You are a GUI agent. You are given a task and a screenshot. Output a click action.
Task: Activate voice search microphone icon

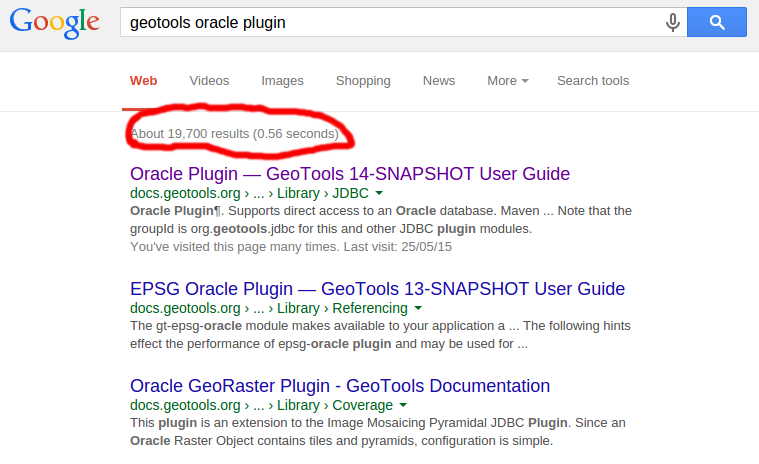(672, 22)
